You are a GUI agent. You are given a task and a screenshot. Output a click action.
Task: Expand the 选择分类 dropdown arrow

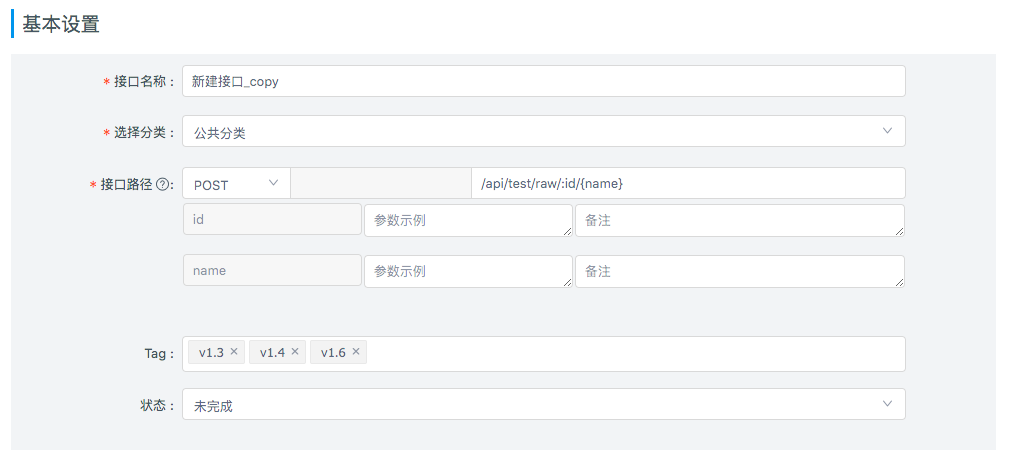[887, 131]
